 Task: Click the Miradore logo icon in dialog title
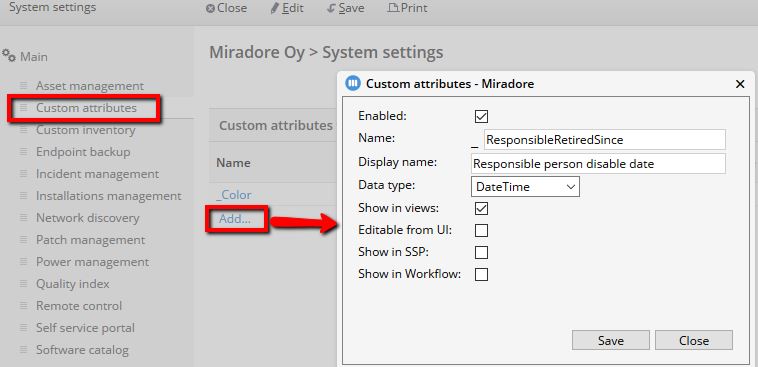(353, 84)
